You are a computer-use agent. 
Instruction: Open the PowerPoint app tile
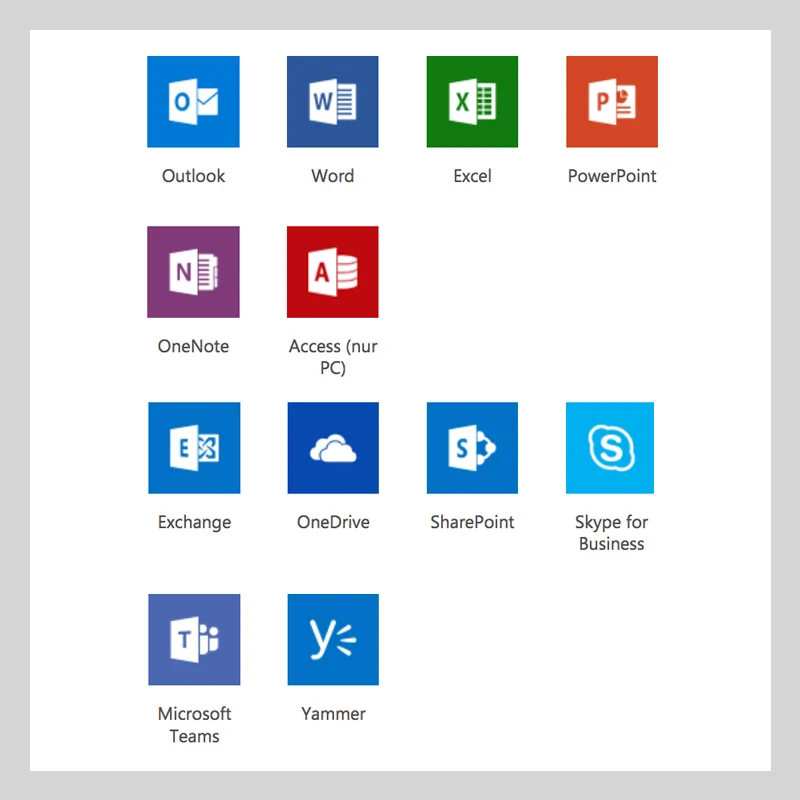[612, 102]
